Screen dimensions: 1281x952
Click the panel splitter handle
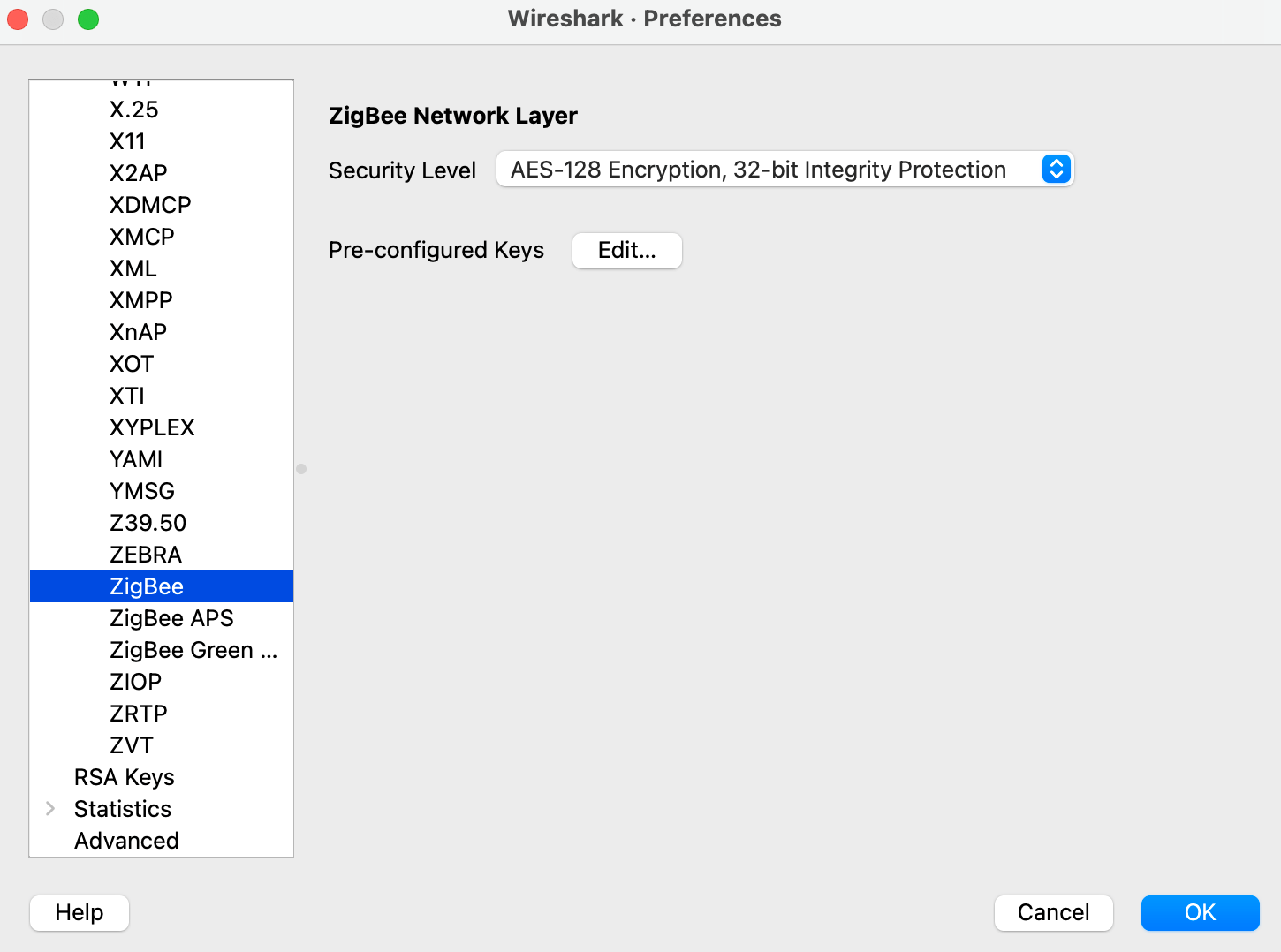[301, 469]
